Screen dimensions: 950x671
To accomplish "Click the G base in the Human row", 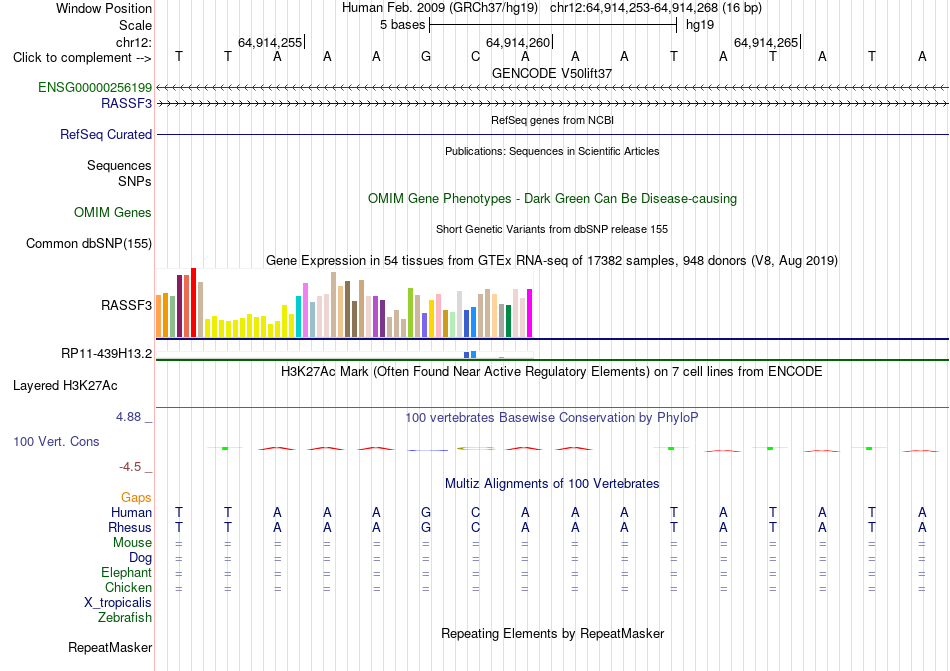I will tap(426, 512).
